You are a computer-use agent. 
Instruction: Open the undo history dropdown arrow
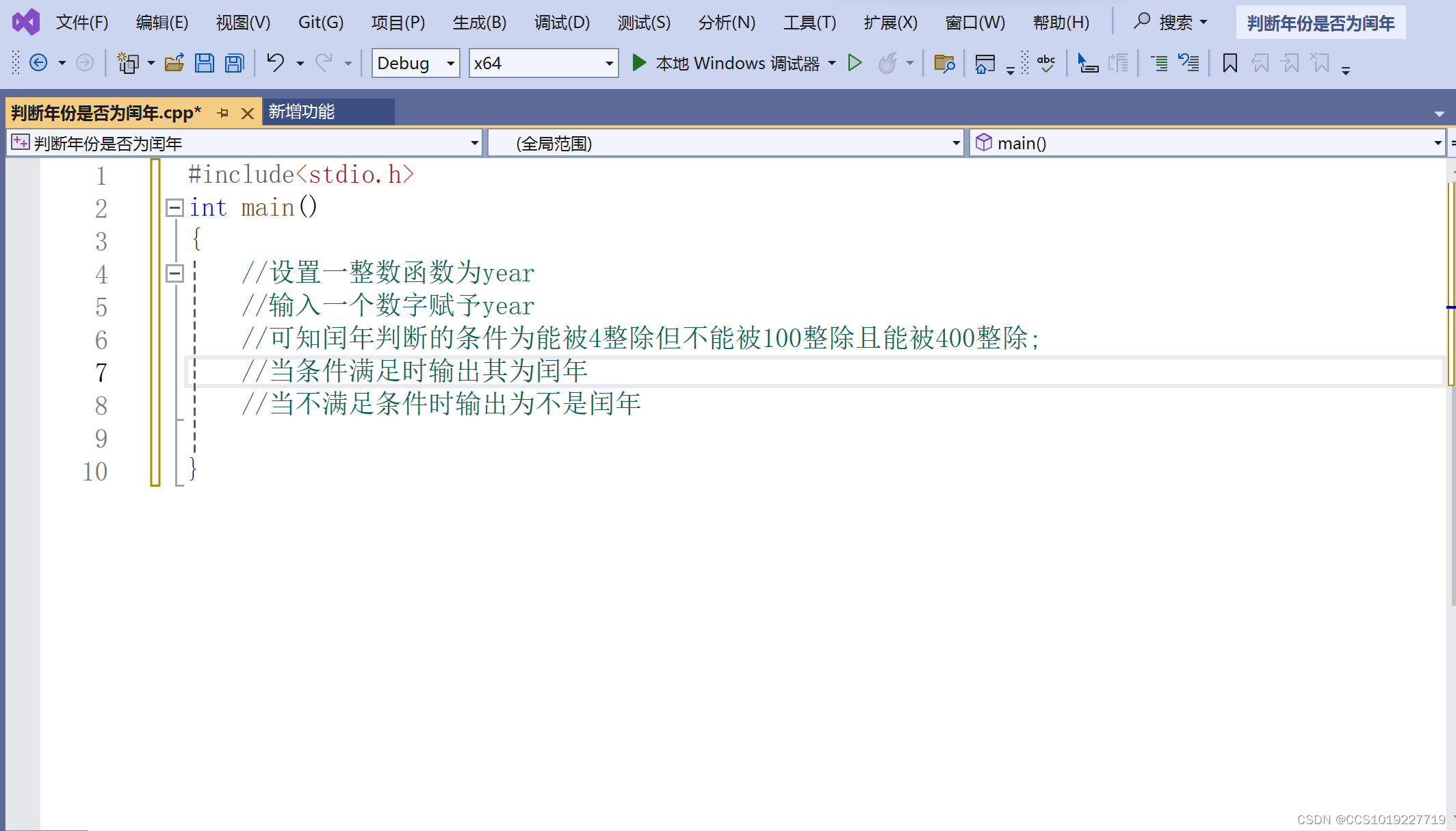(x=300, y=63)
